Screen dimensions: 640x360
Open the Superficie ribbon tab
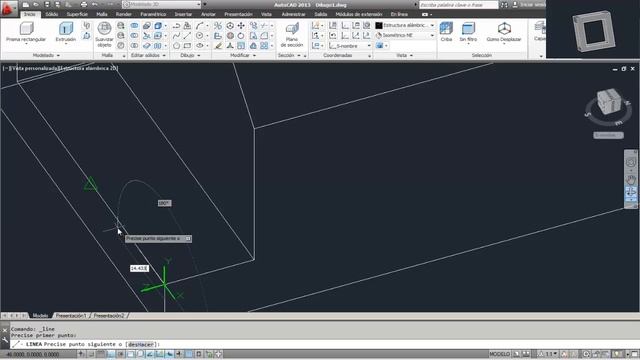coord(77,14)
